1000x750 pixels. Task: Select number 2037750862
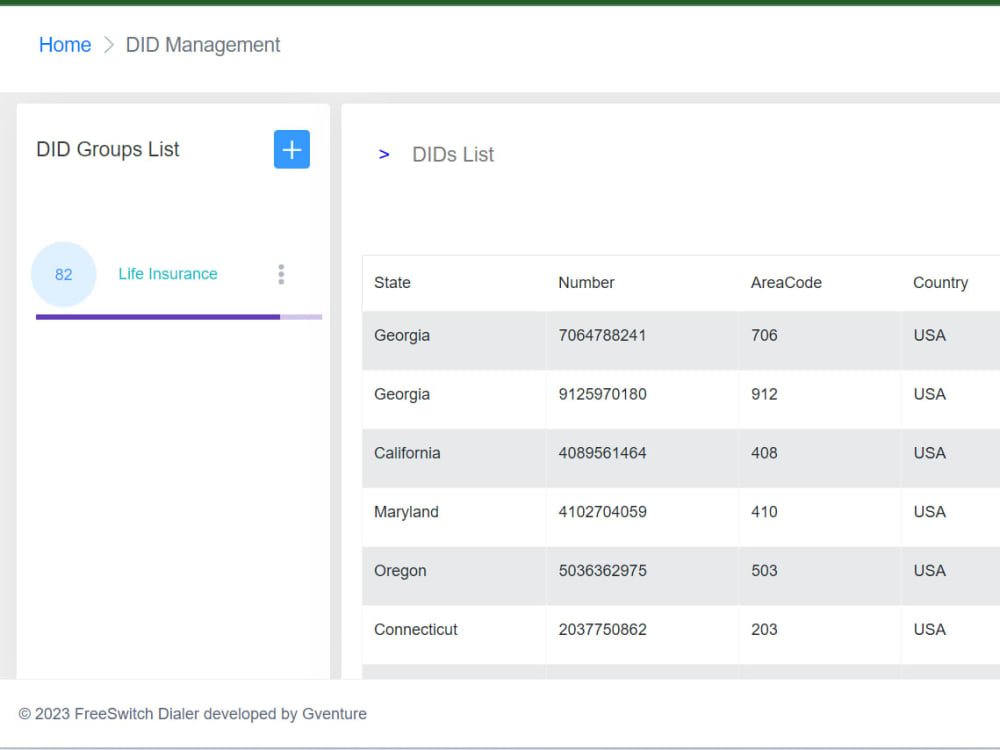click(x=603, y=629)
